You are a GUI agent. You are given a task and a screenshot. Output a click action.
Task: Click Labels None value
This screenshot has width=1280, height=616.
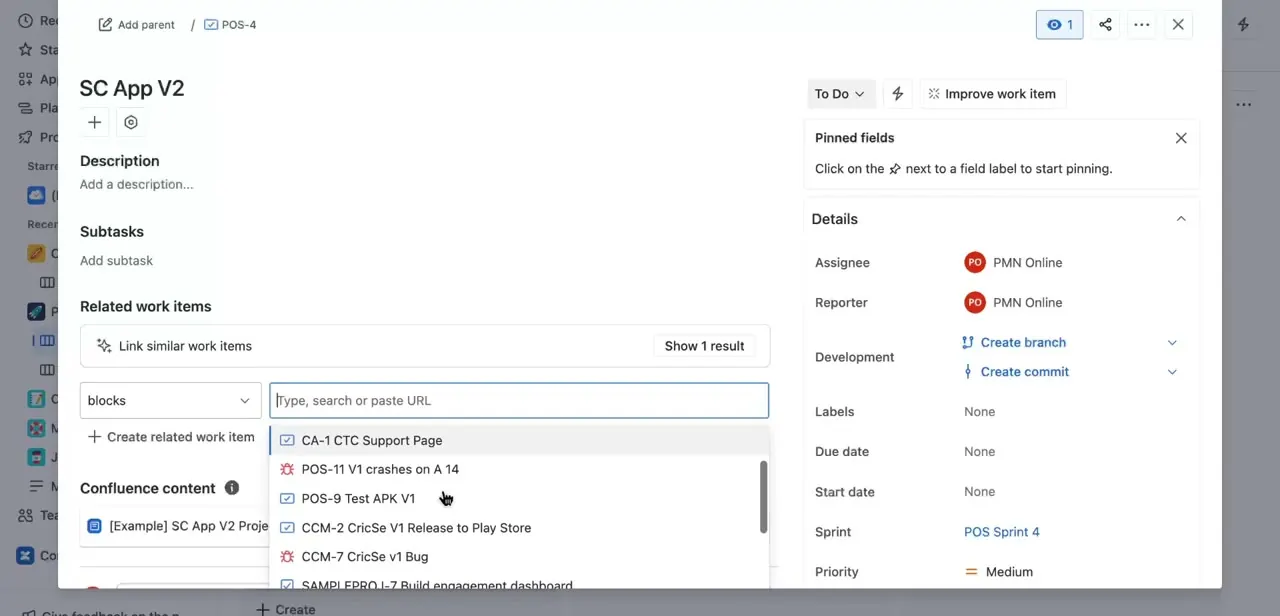(979, 411)
